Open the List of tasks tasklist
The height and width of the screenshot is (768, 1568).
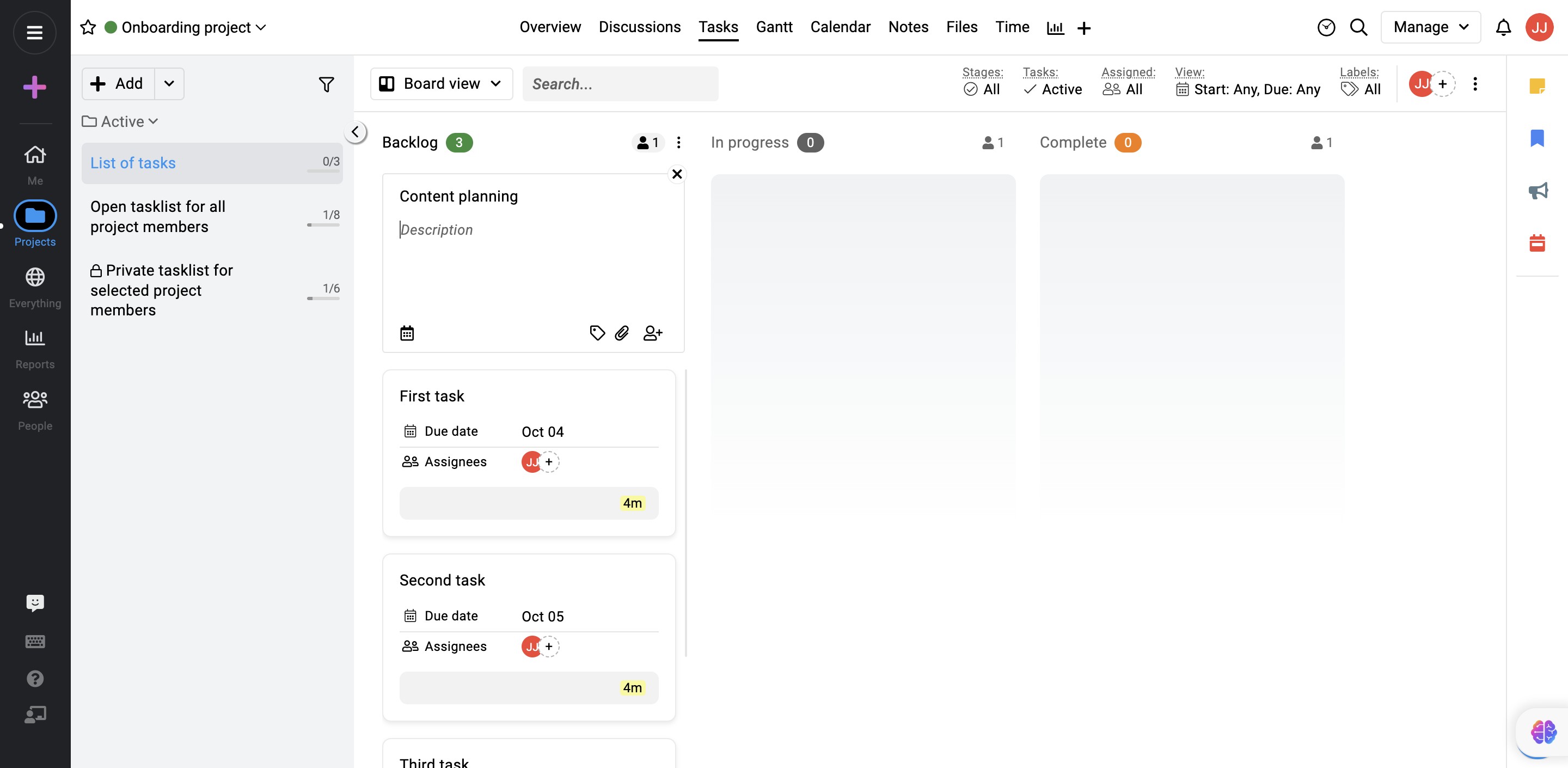(133, 163)
